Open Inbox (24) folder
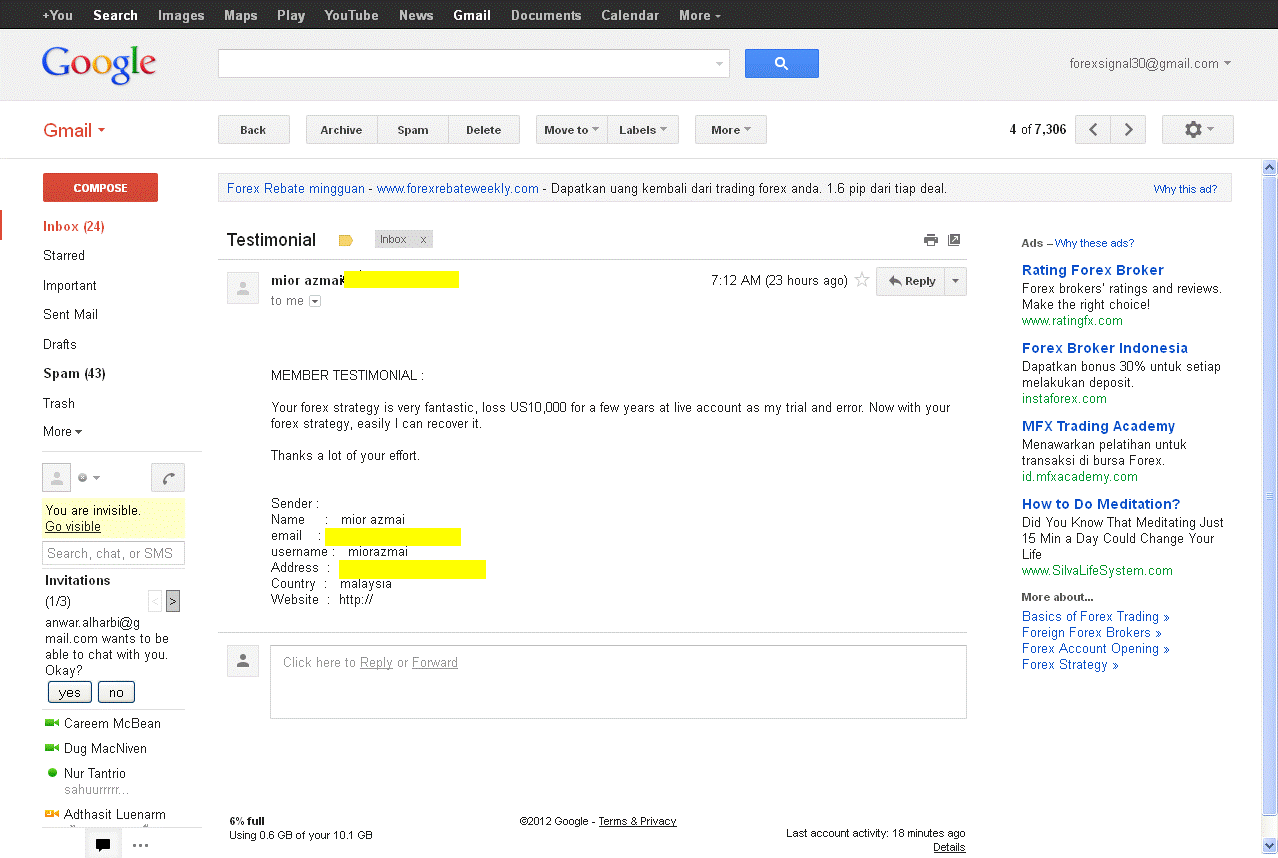The height and width of the screenshot is (858, 1278). [74, 226]
